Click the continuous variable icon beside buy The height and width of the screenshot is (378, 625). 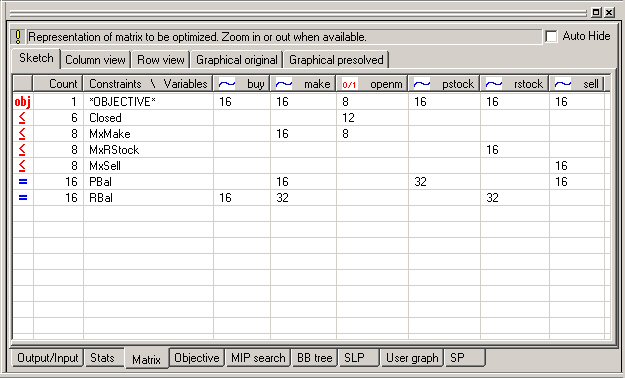(x=227, y=84)
